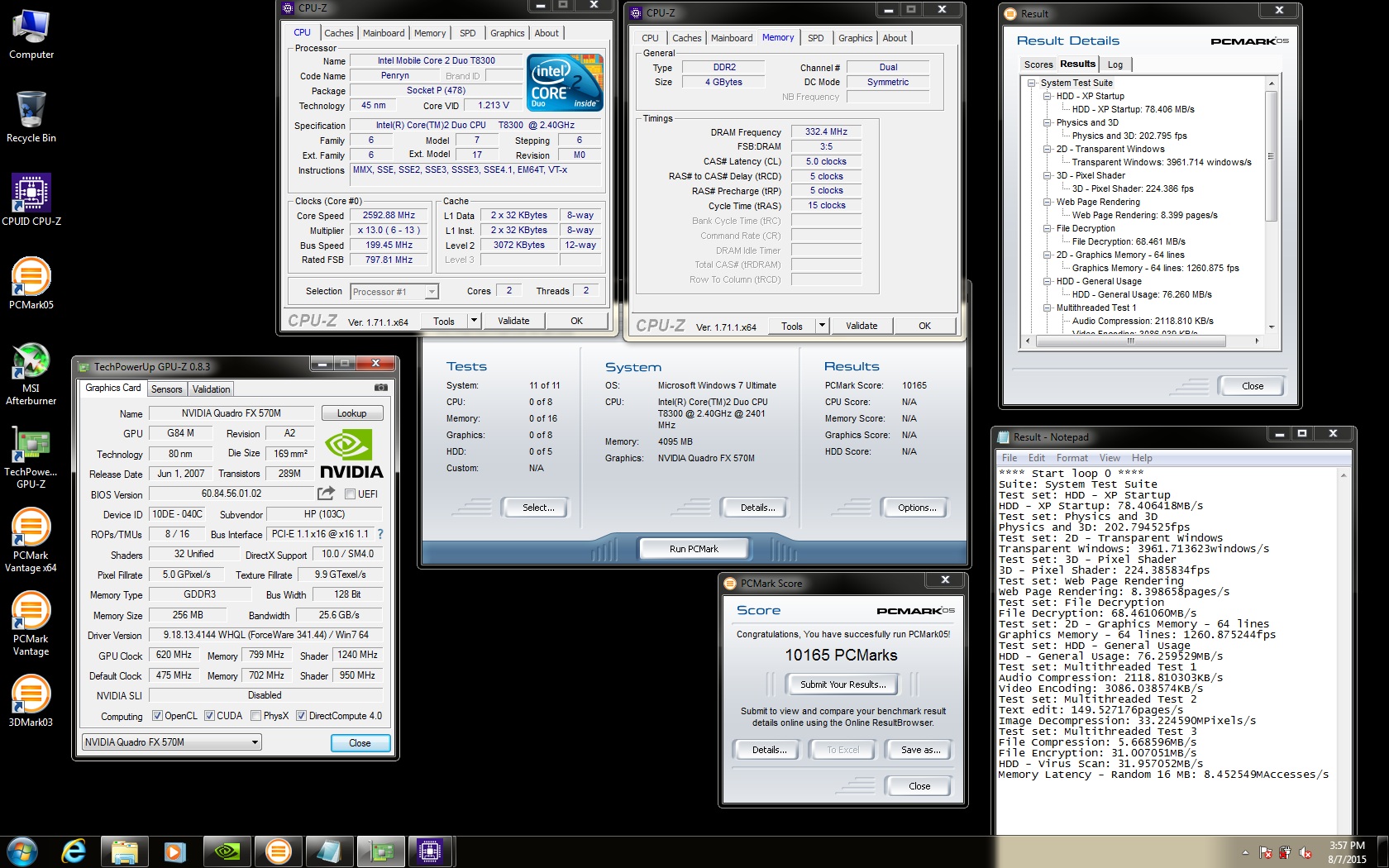The image size is (1389, 868).
Task: Open the Validation tab in GPU-Z
Action: pyautogui.click(x=211, y=389)
